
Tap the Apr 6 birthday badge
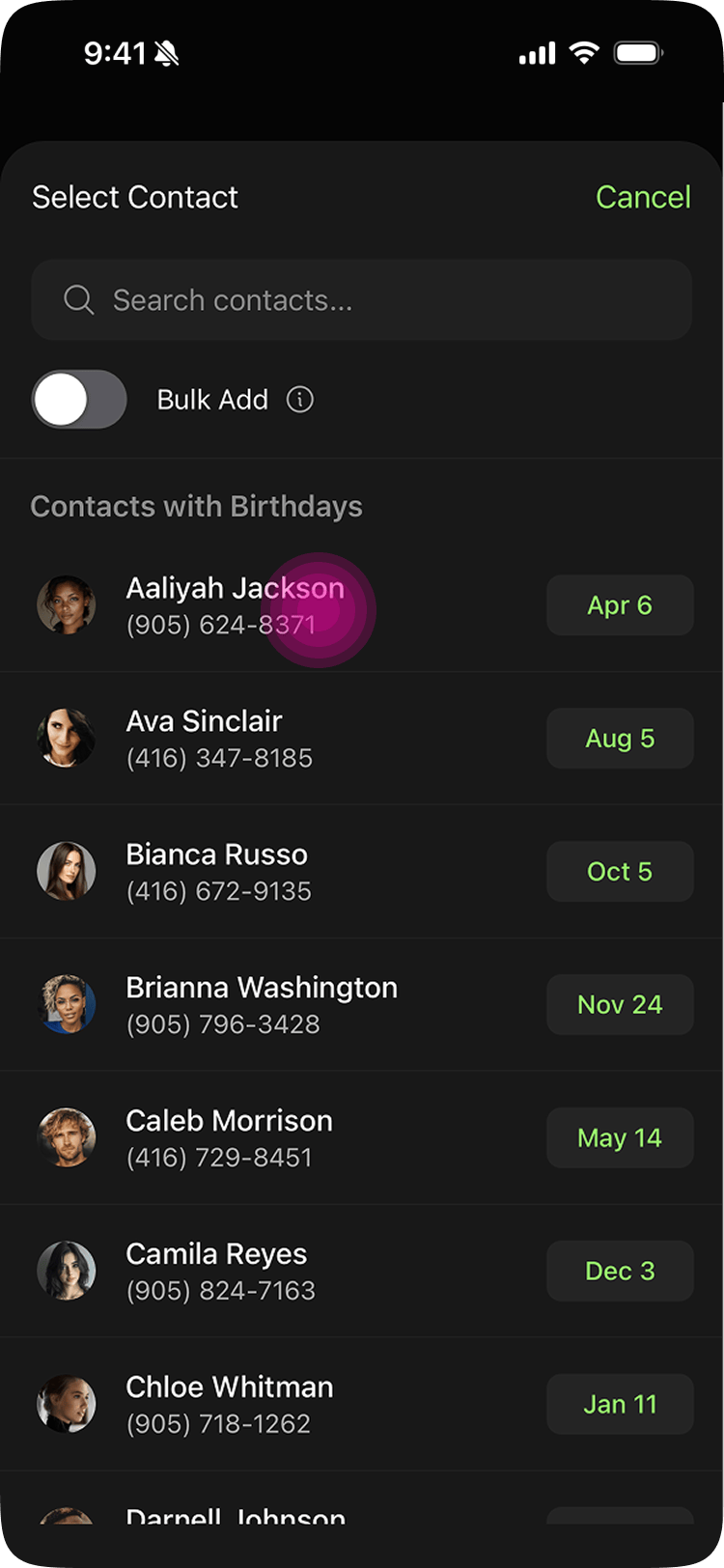pyautogui.click(x=620, y=605)
